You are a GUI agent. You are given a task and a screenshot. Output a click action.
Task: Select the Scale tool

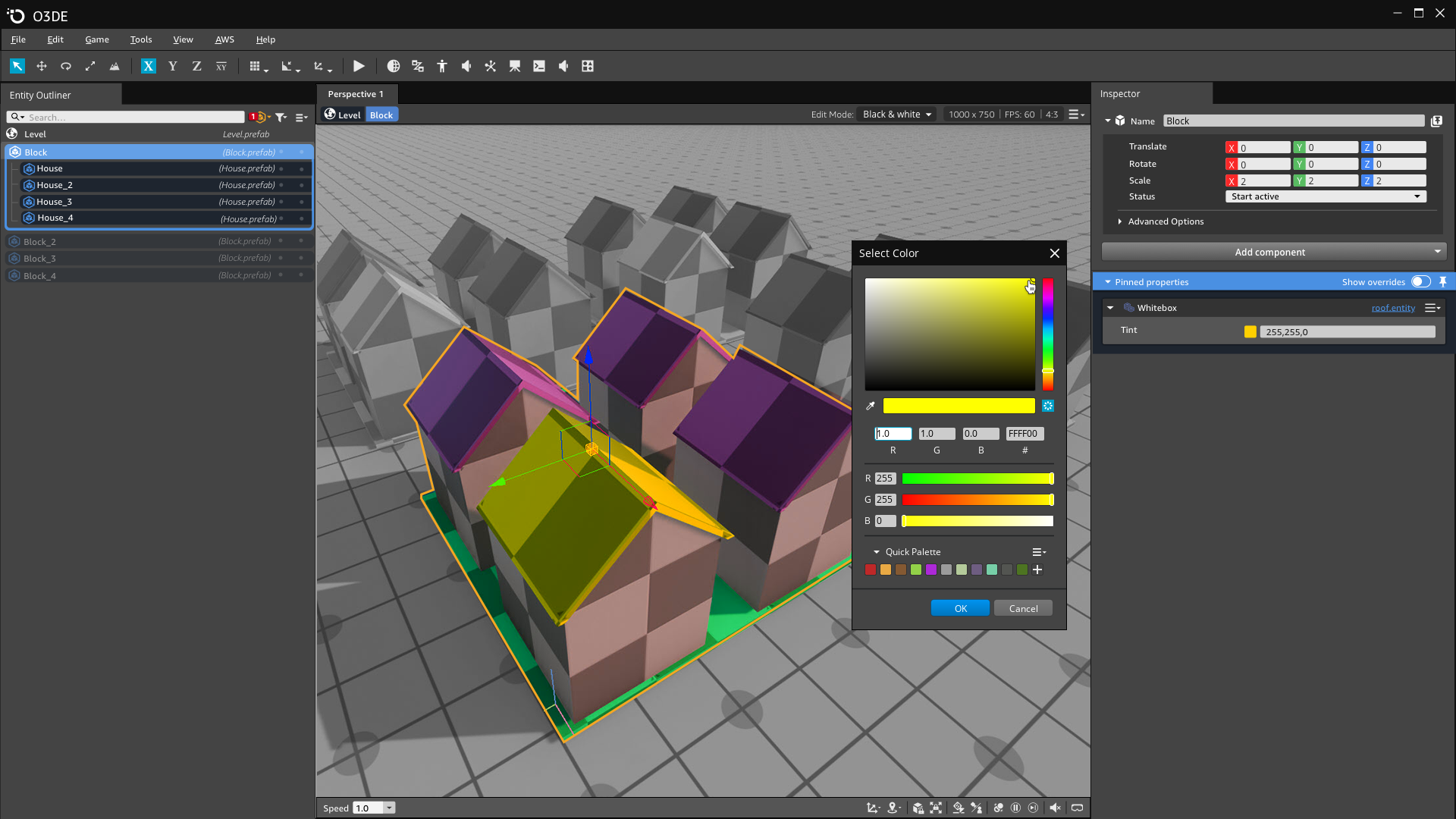pyautogui.click(x=89, y=66)
